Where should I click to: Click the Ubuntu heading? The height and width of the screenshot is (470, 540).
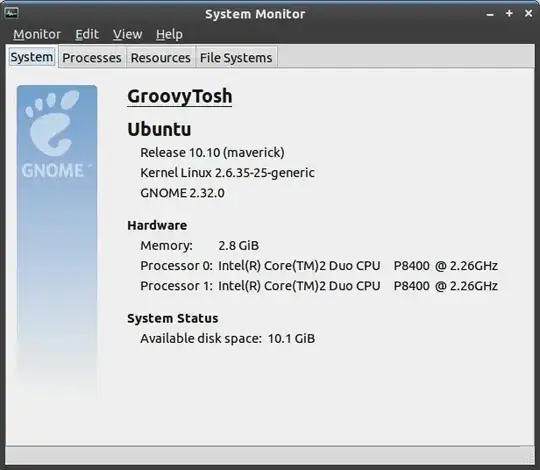159,129
